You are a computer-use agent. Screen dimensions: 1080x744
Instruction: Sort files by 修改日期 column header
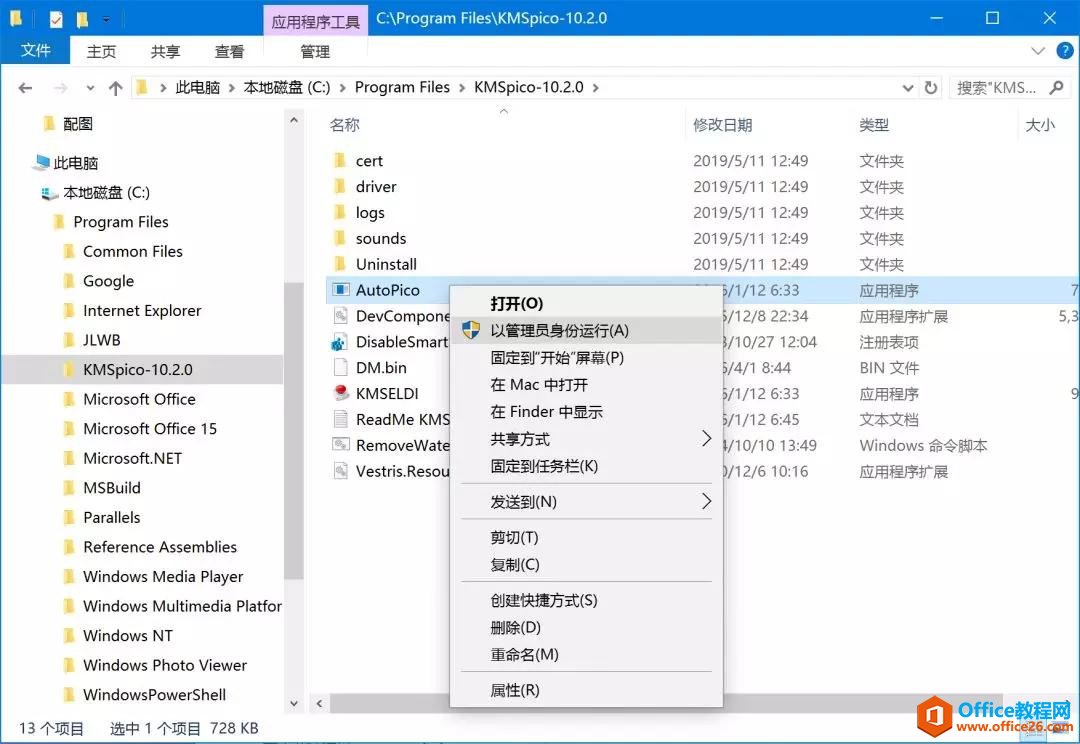pyautogui.click(x=723, y=125)
